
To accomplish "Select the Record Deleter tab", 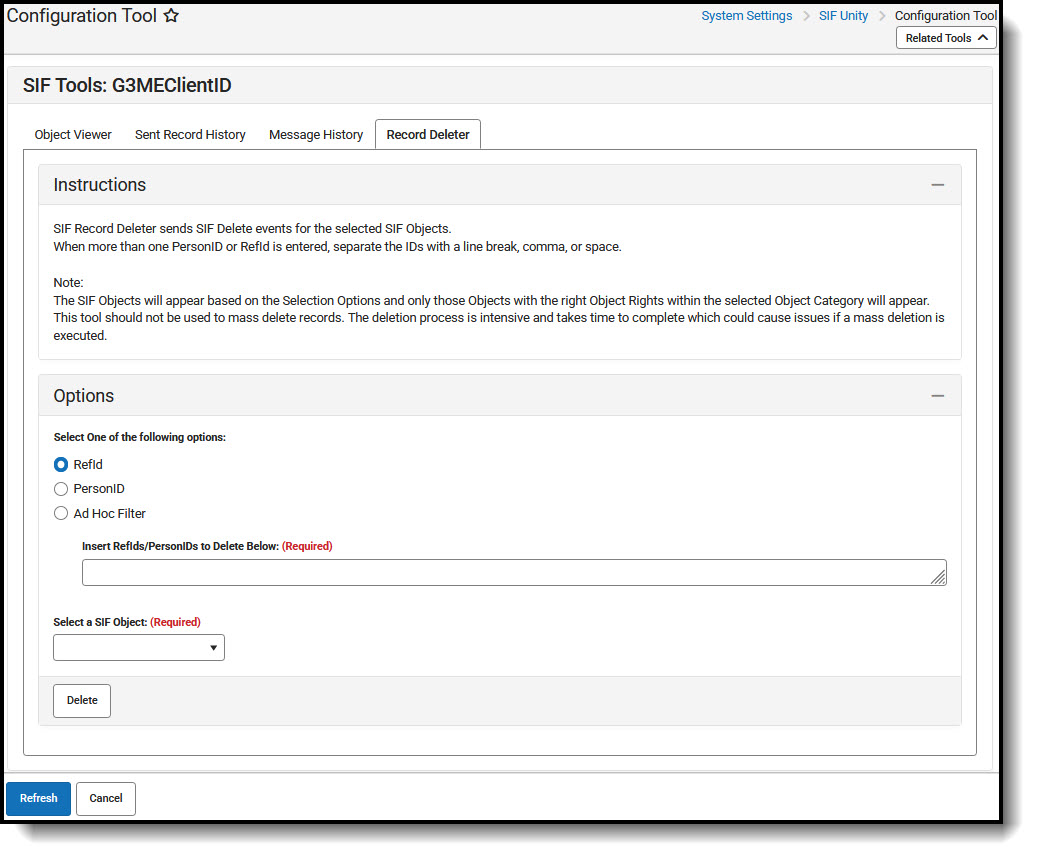I will (427, 134).
